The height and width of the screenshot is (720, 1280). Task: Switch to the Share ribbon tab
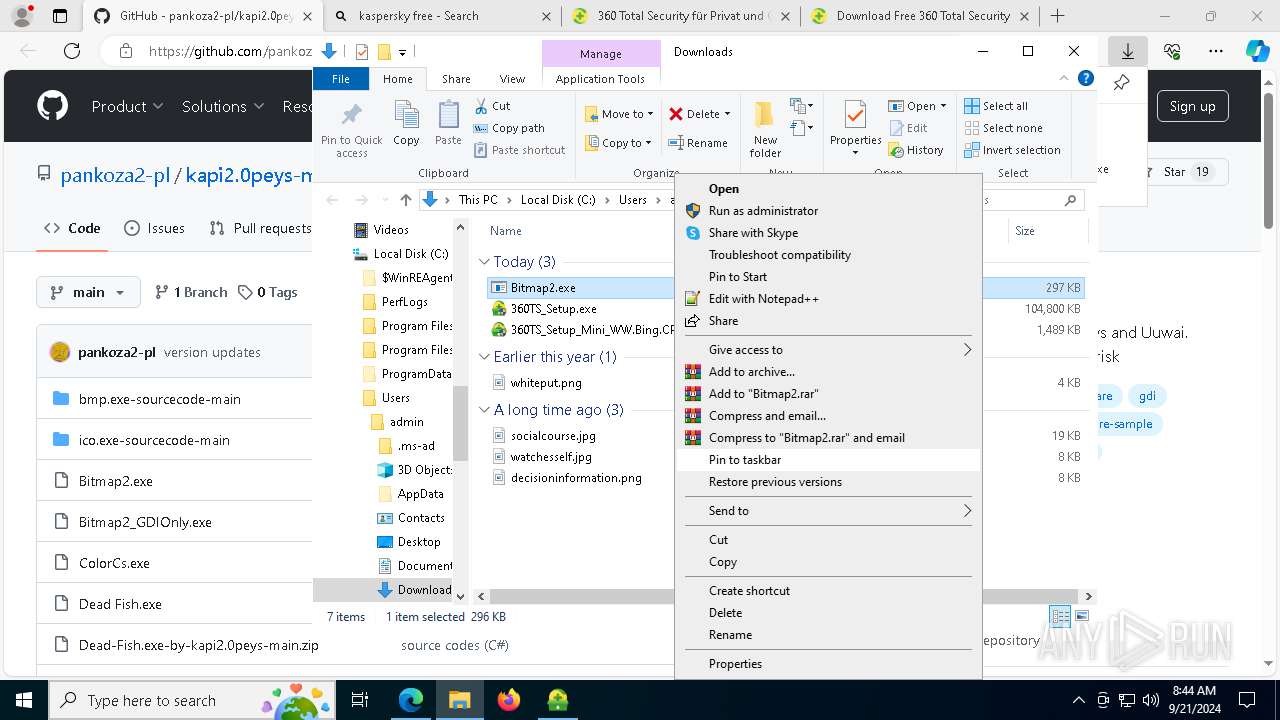click(456, 79)
